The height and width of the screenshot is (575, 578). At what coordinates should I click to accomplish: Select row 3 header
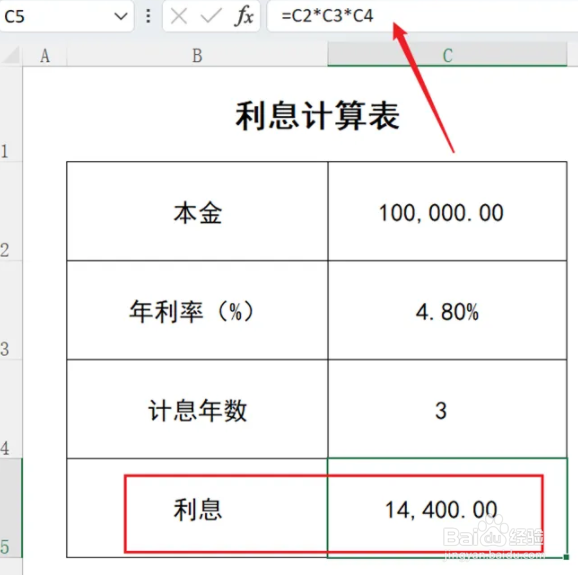(11, 310)
